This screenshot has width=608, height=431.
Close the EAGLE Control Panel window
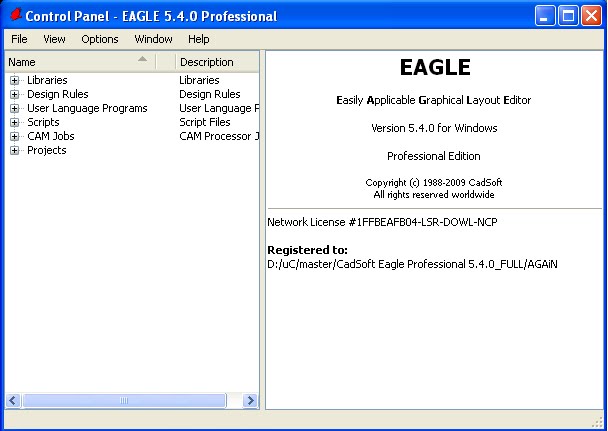pos(591,16)
